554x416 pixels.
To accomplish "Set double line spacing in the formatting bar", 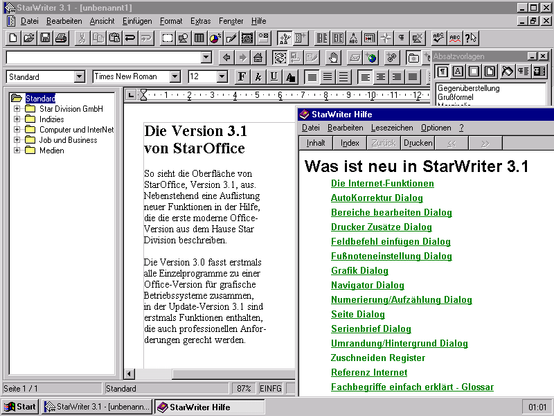I will point(344,77).
